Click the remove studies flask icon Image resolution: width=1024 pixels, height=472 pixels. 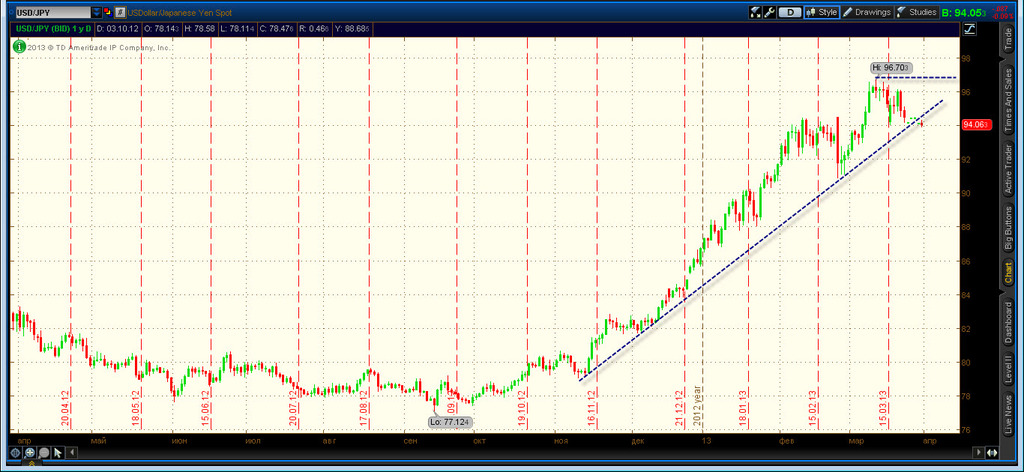(756, 12)
